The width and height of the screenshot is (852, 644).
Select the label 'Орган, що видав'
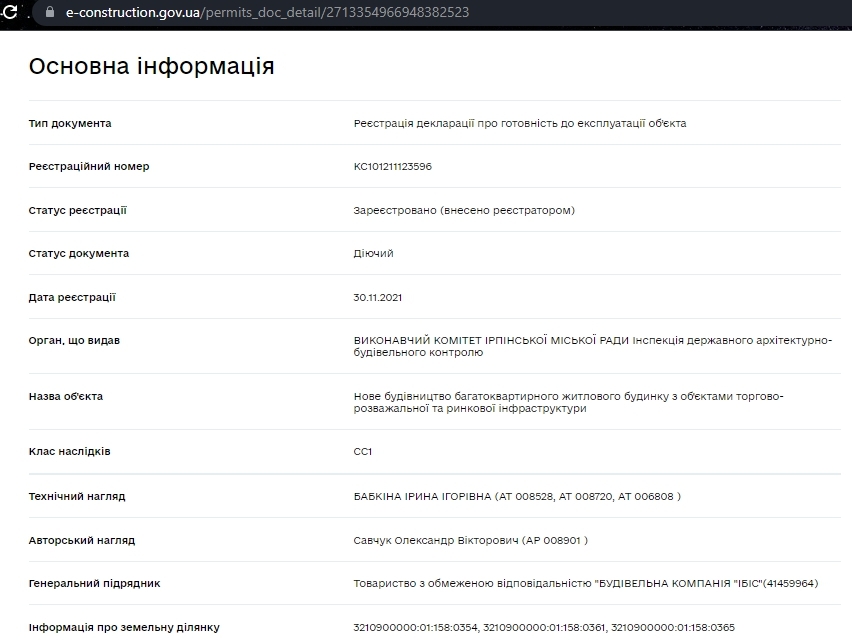(74, 341)
